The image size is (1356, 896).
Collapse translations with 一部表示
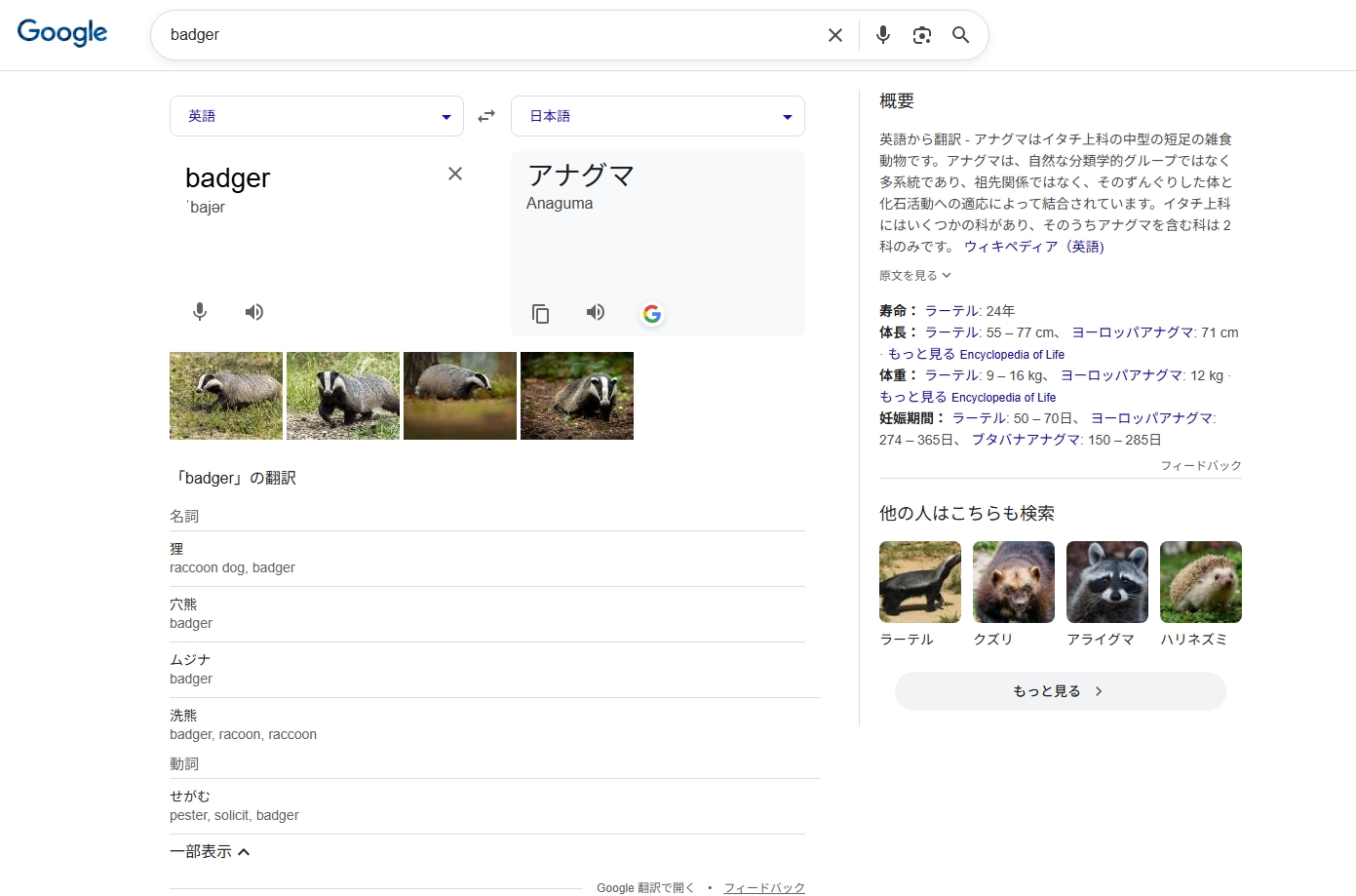[210, 852]
